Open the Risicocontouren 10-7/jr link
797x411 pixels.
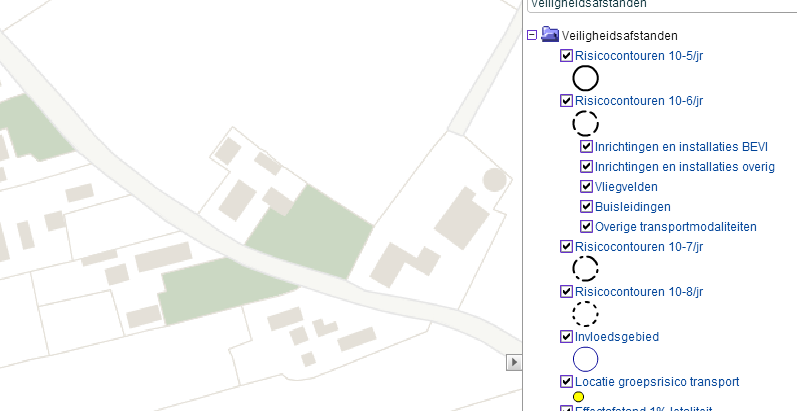pos(639,247)
